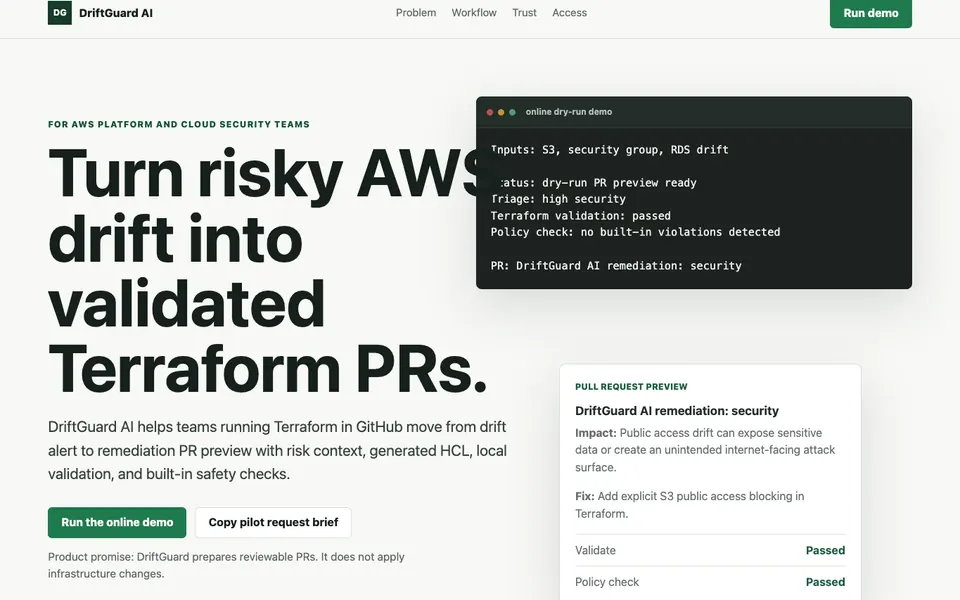Click the Run demo header button
The image size is (960, 600).
pos(871,13)
